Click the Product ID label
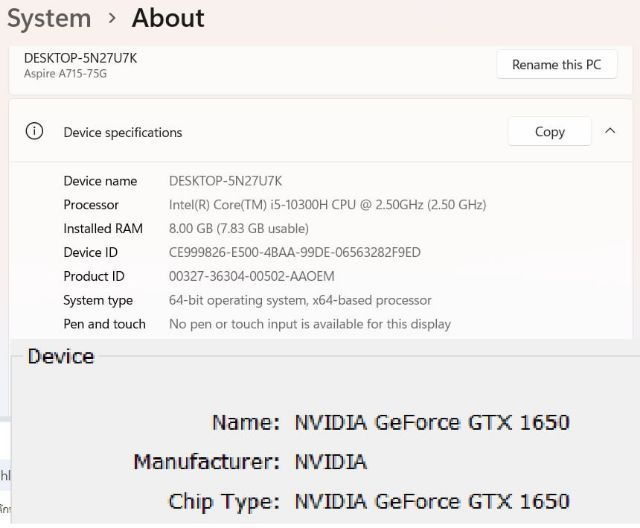The width and height of the screenshot is (640, 528). click(94, 276)
